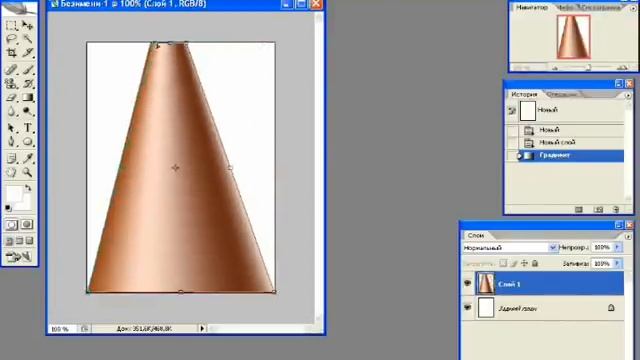Screen dimensions: 640x360
Task: Open the Layers panel options menu
Action: pyautogui.click(x=628, y=236)
